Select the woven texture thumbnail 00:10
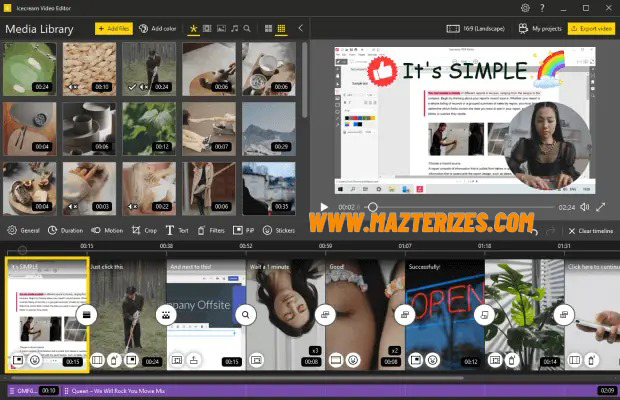Image resolution: width=620 pixels, height=400 pixels. pyautogui.click(x=90, y=69)
